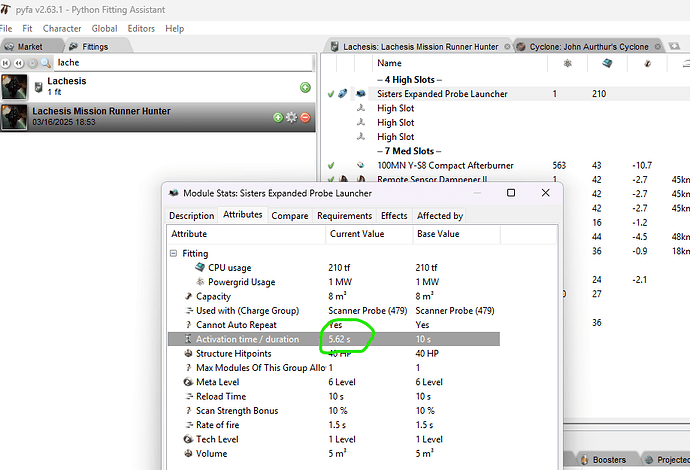Open the Help menu
690x470 pixels.
pos(175,29)
